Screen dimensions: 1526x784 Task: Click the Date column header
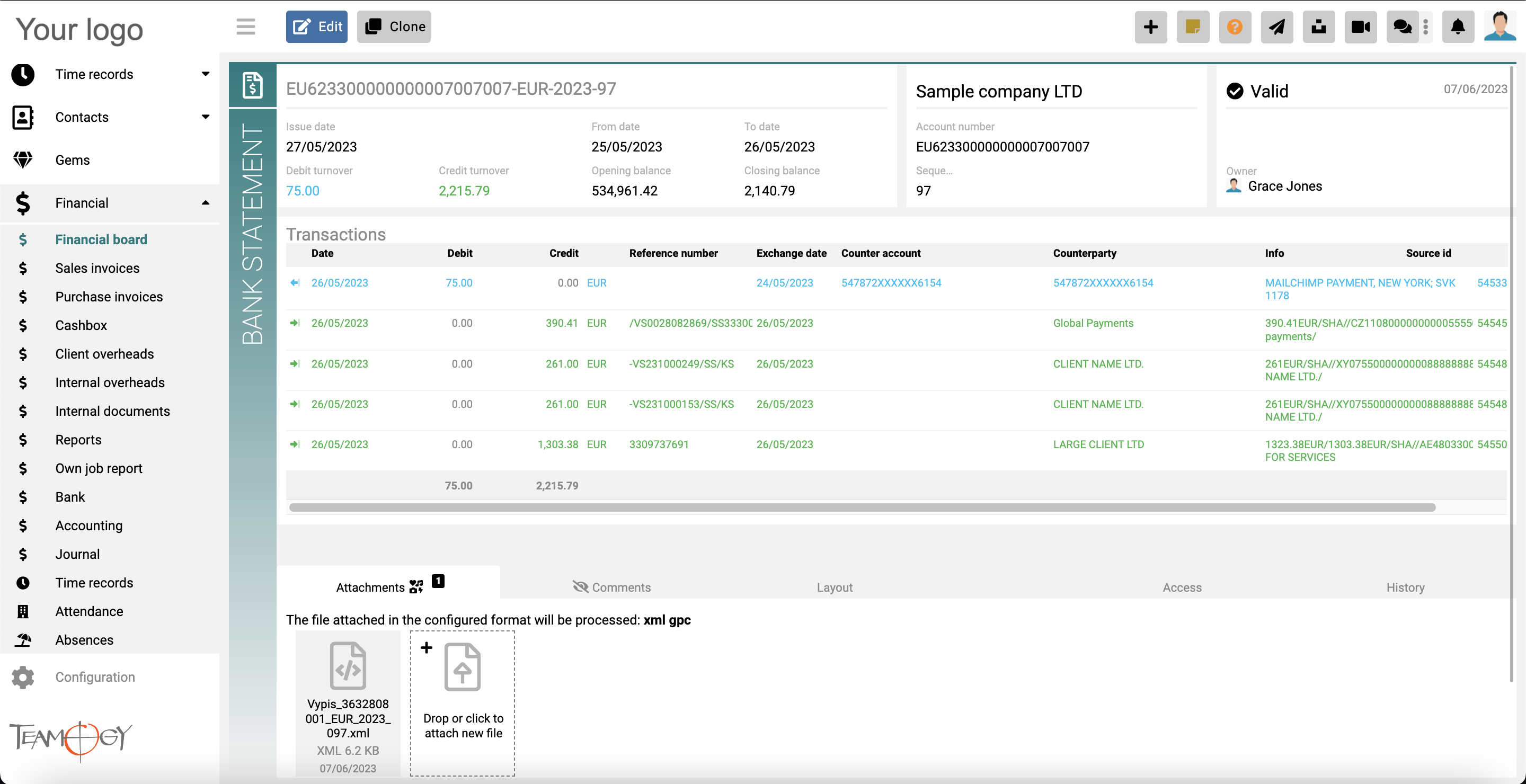click(322, 253)
